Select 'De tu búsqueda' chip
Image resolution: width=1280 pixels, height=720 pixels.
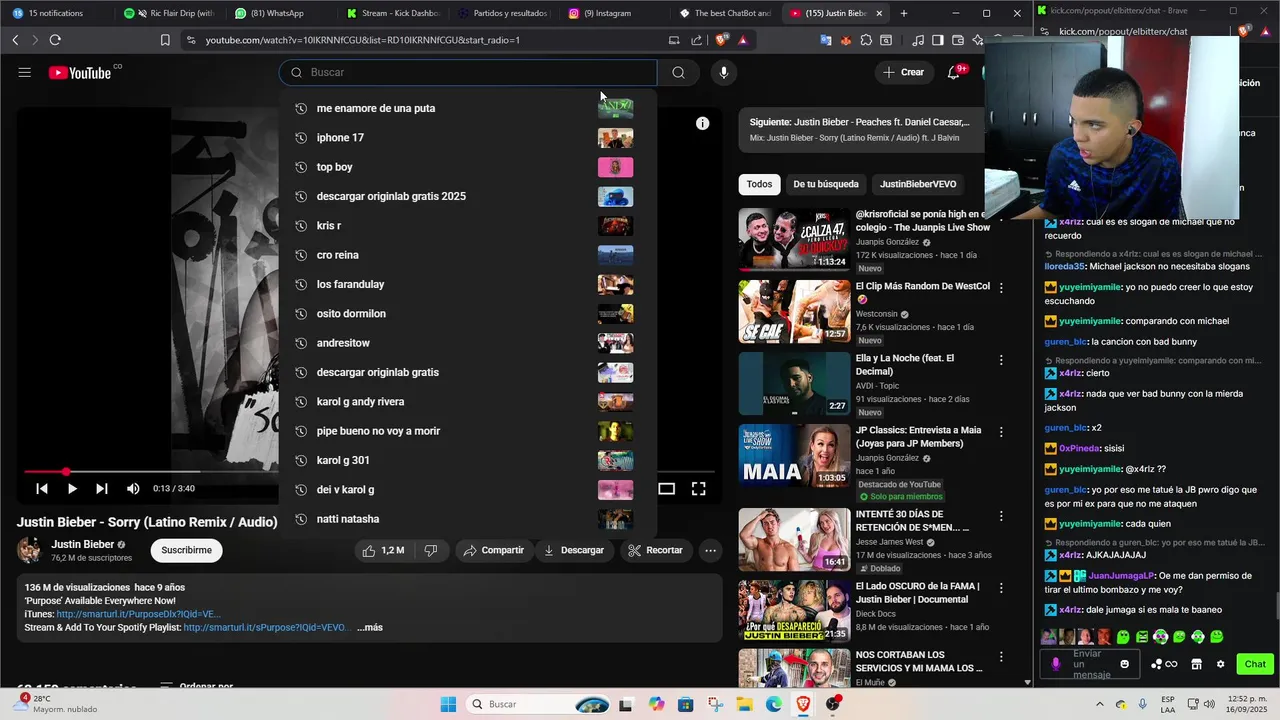[825, 184]
